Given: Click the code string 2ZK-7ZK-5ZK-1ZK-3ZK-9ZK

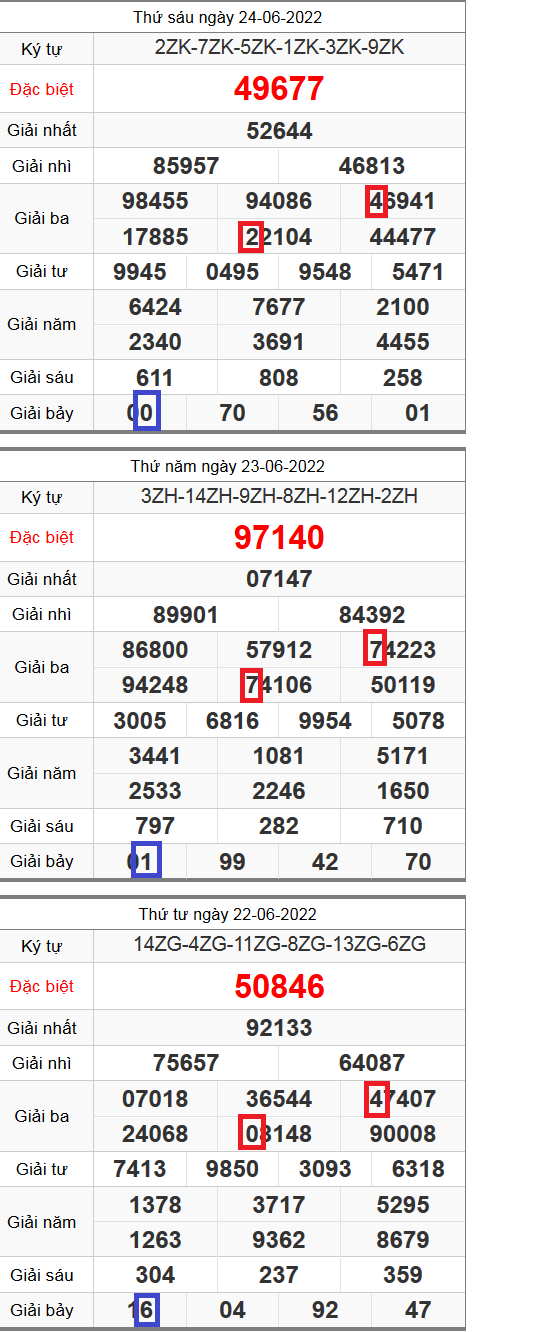Looking at the screenshot, I should pos(280,47).
